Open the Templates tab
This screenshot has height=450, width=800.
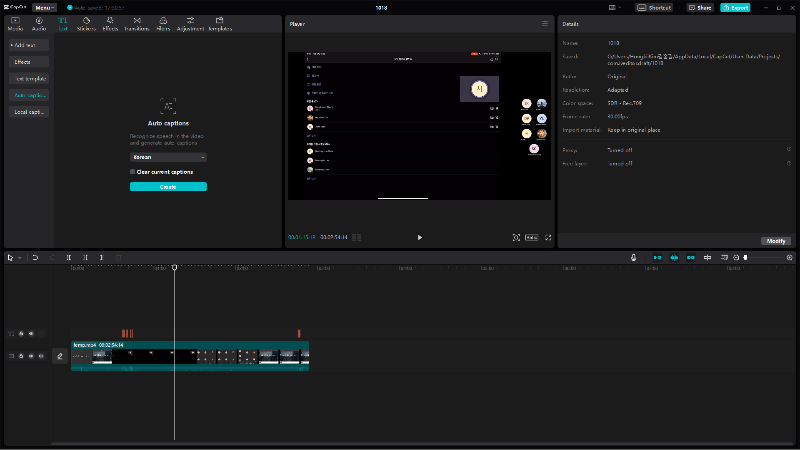click(x=220, y=24)
